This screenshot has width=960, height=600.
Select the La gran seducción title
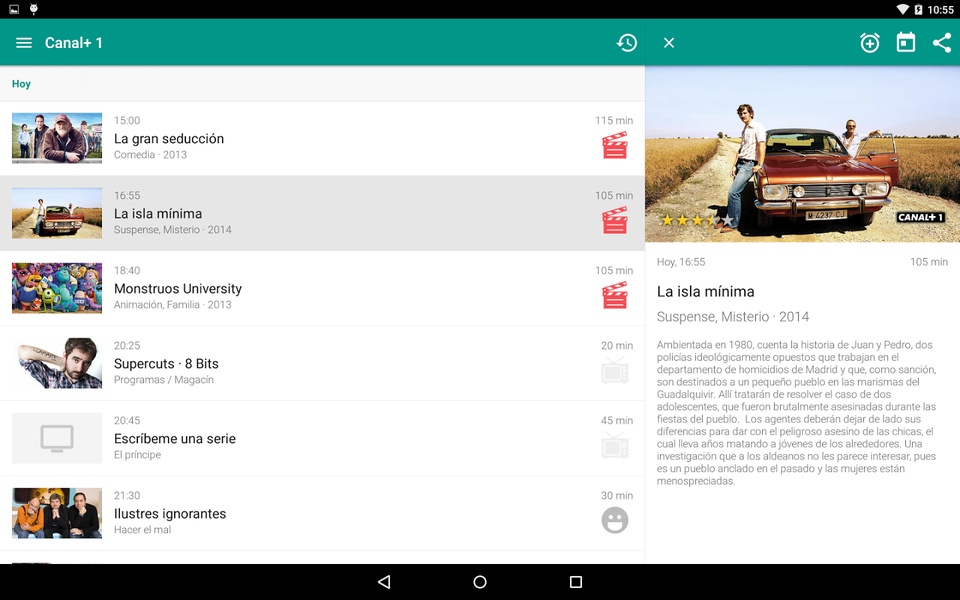169,139
